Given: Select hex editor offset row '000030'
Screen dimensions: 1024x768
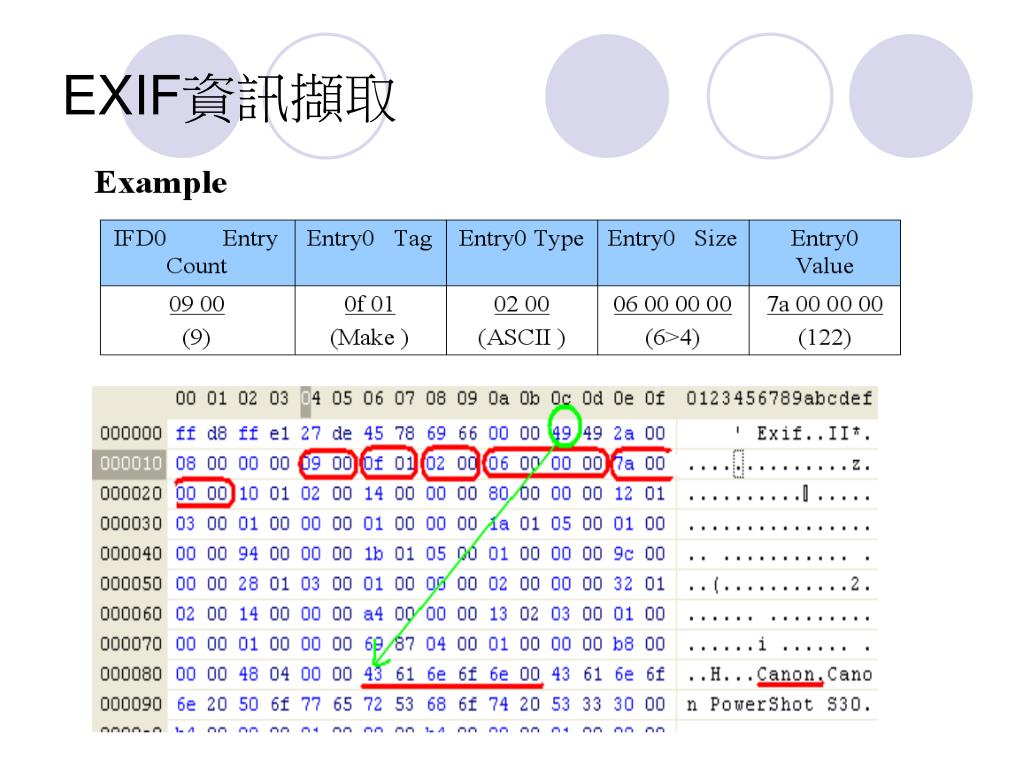Looking at the screenshot, I should click(131, 524).
